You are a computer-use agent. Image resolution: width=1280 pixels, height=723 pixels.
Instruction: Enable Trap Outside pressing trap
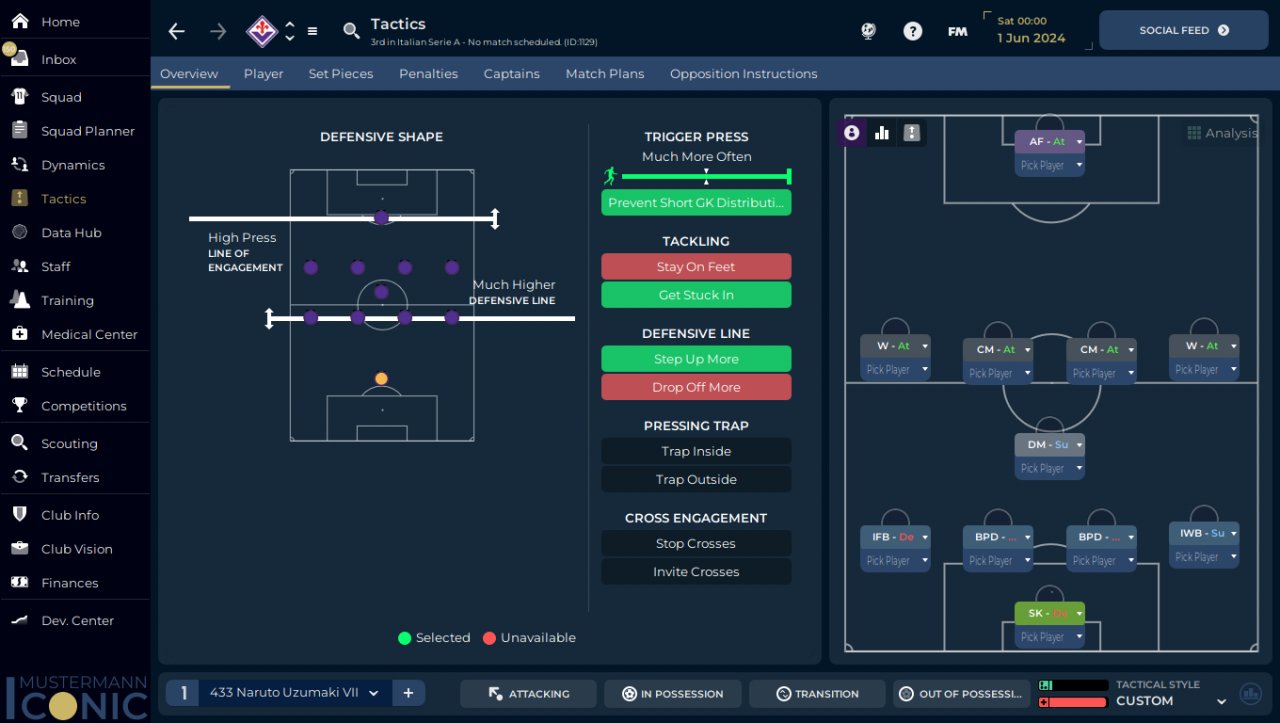tap(696, 479)
